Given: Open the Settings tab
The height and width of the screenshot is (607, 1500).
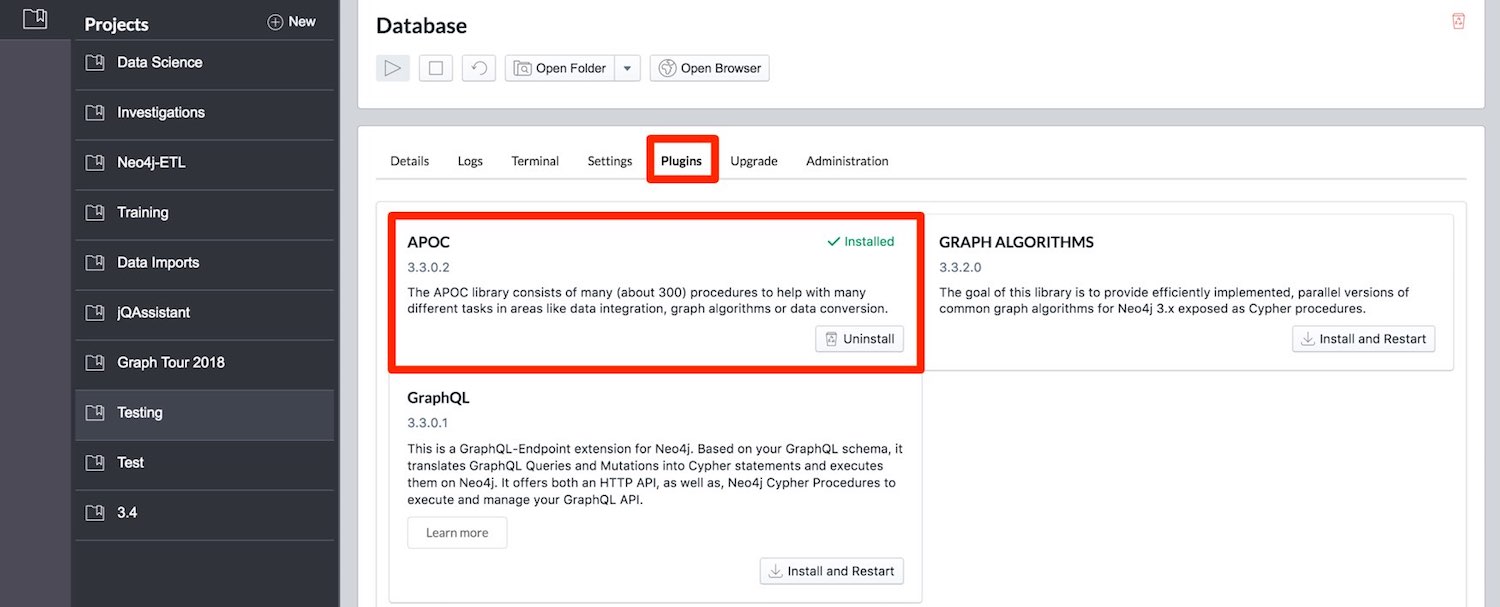Looking at the screenshot, I should 610,161.
